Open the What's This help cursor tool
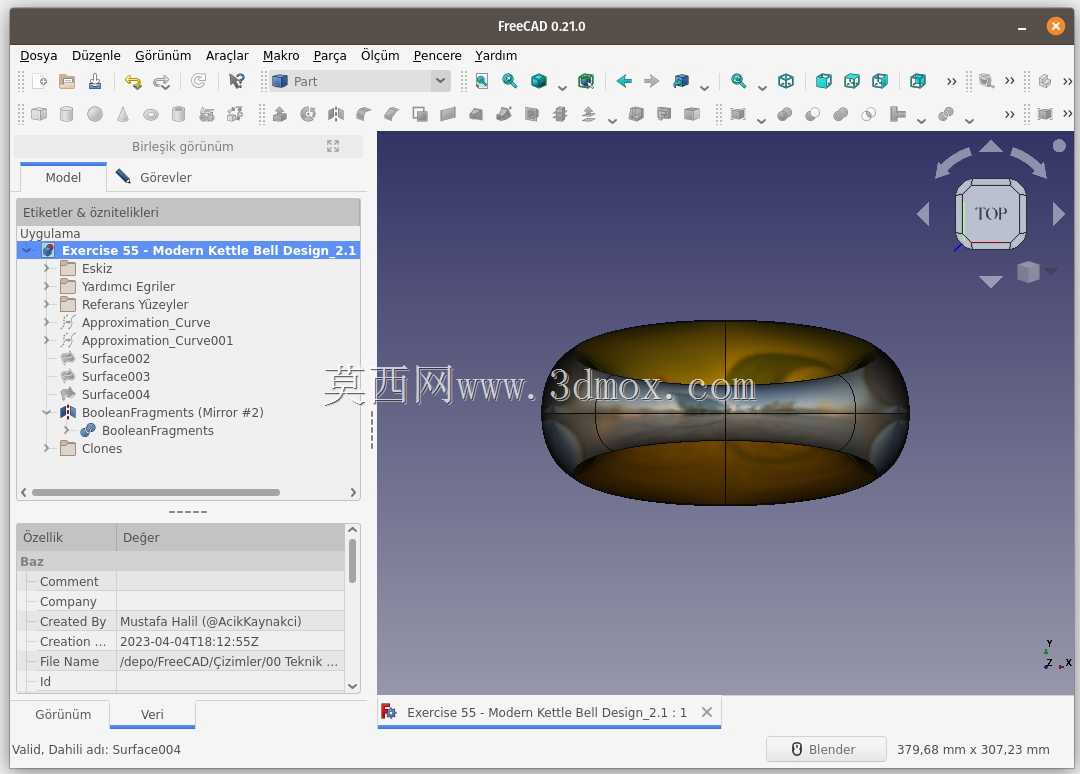Screen dimensions: 1080x774 tap(236, 82)
